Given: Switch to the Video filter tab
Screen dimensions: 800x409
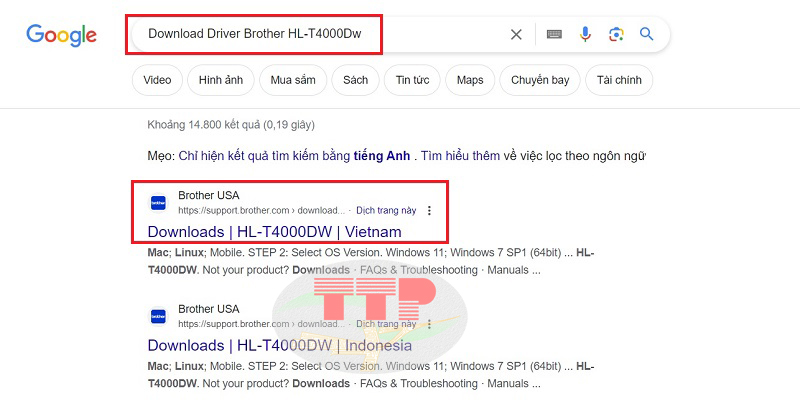Looking at the screenshot, I should click(157, 80).
